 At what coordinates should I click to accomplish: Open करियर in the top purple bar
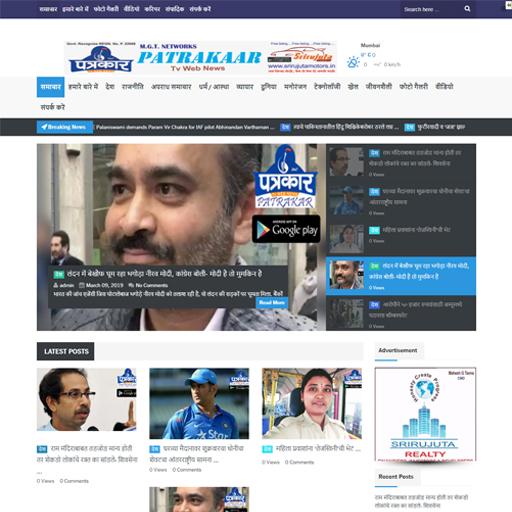152,9
